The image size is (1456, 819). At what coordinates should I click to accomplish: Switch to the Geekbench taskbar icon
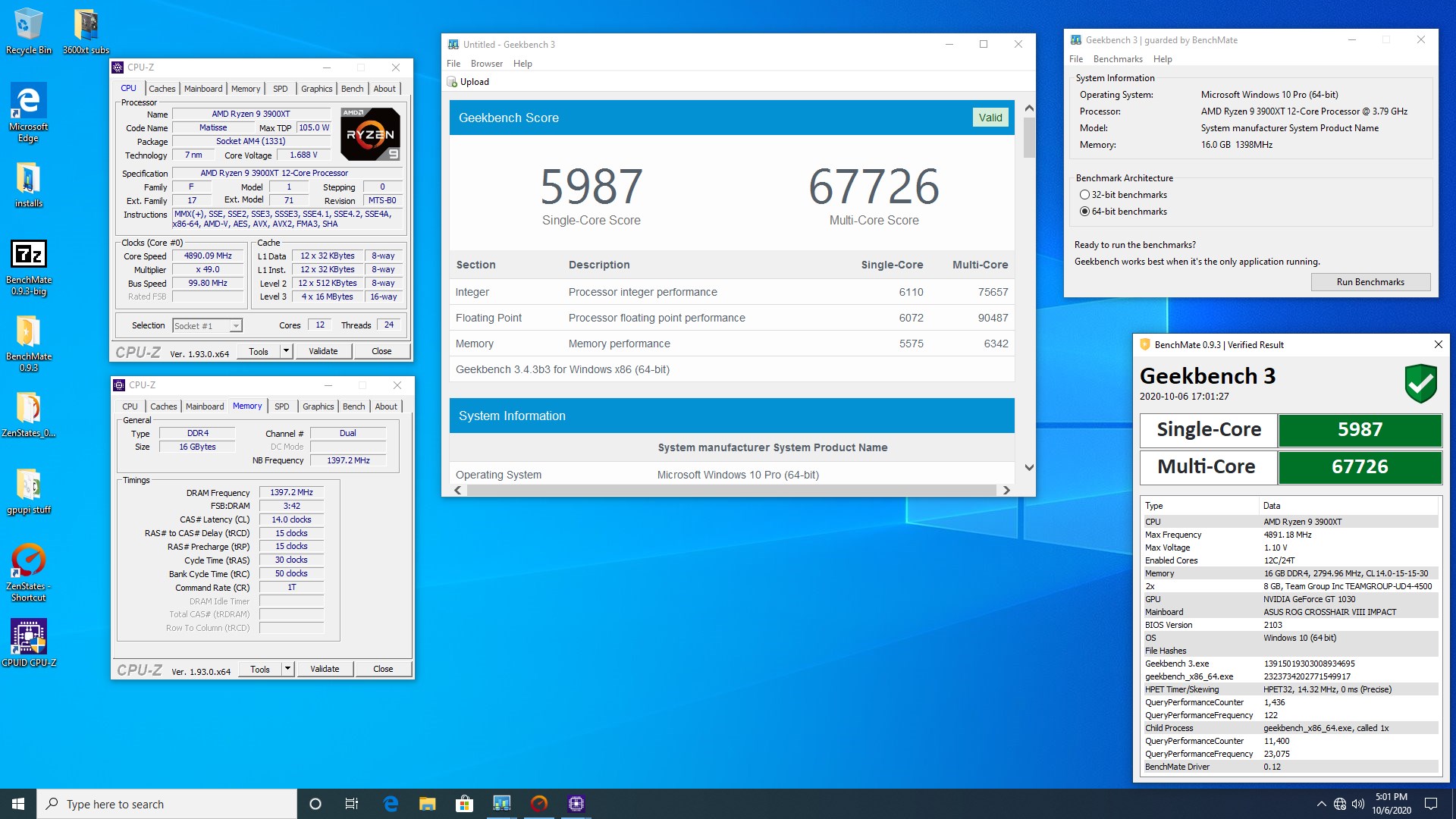tap(501, 804)
